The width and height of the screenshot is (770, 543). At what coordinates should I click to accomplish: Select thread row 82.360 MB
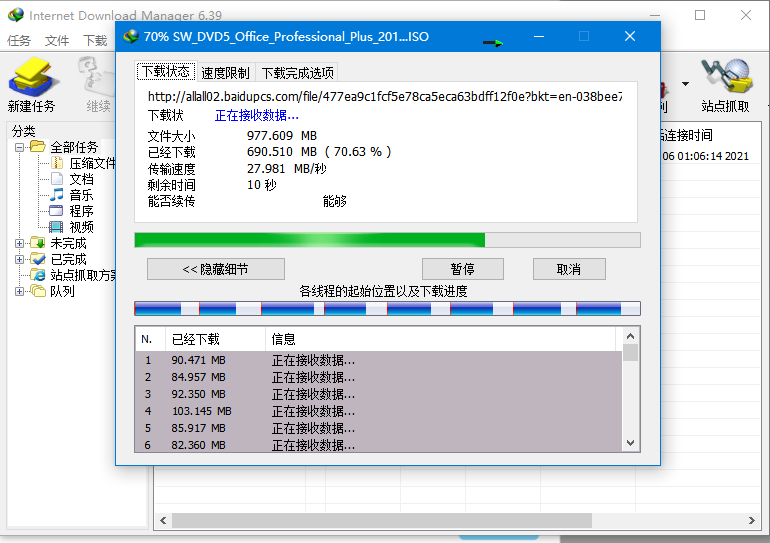click(x=379, y=445)
